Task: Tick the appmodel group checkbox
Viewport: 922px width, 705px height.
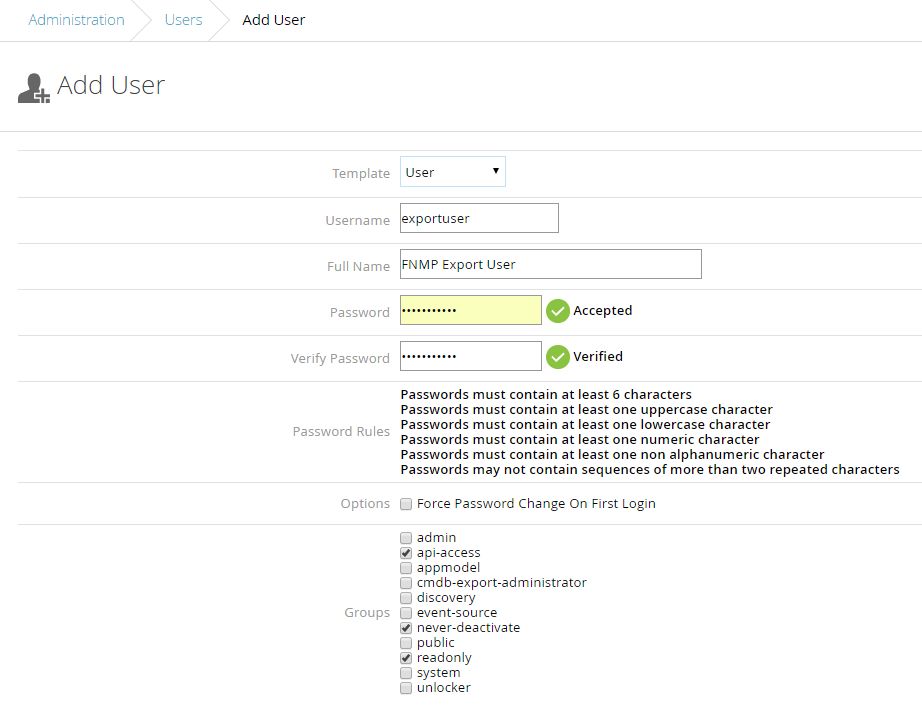Action: click(x=406, y=568)
